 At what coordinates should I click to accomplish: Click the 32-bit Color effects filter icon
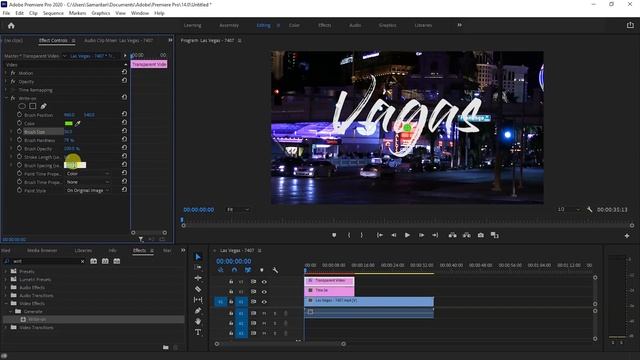[x=105, y=261]
